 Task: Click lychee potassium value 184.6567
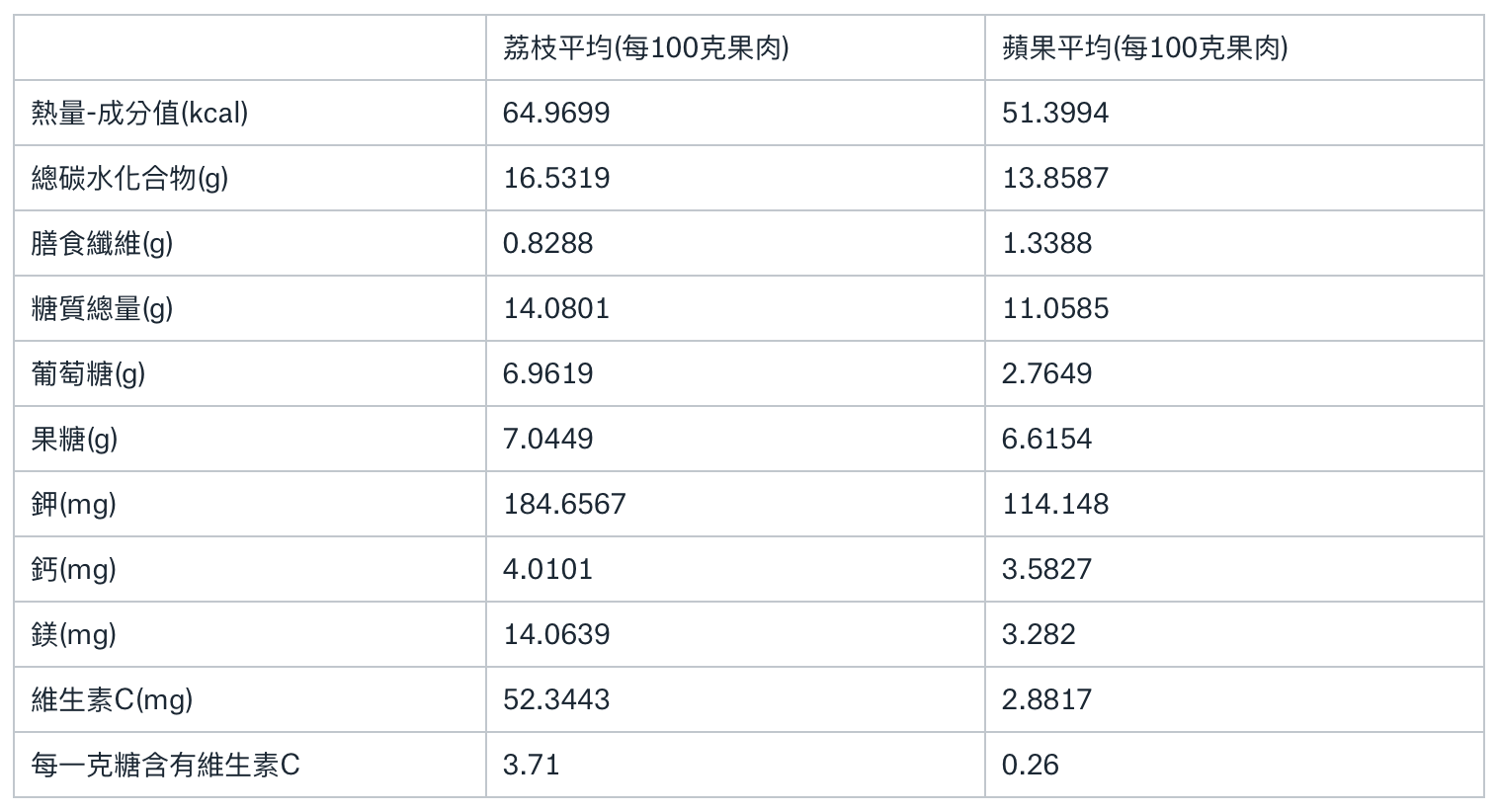point(564,504)
